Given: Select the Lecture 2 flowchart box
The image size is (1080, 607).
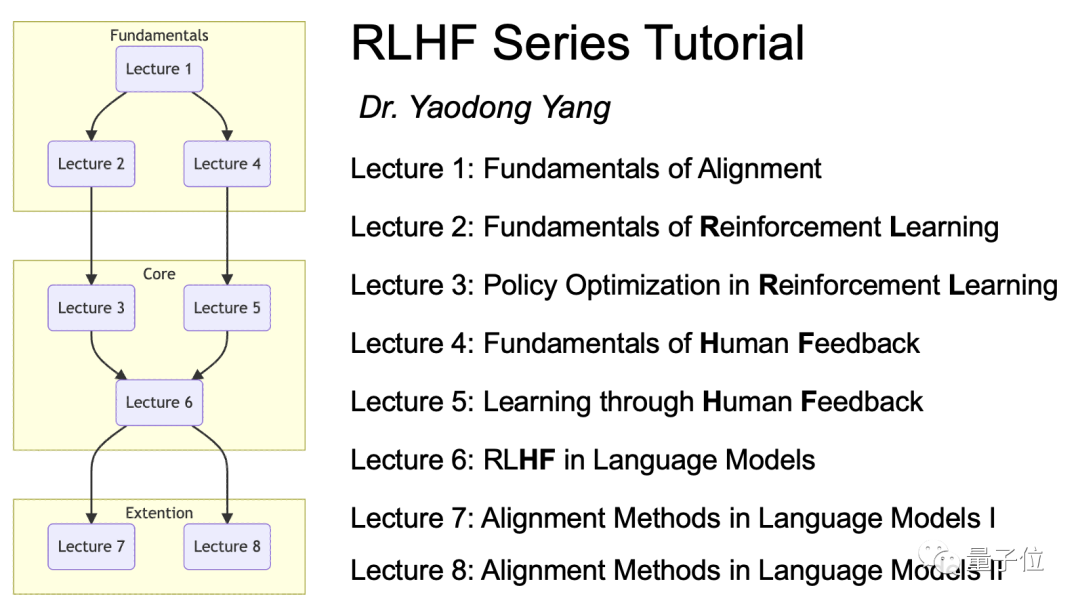Looking at the screenshot, I should (91, 164).
